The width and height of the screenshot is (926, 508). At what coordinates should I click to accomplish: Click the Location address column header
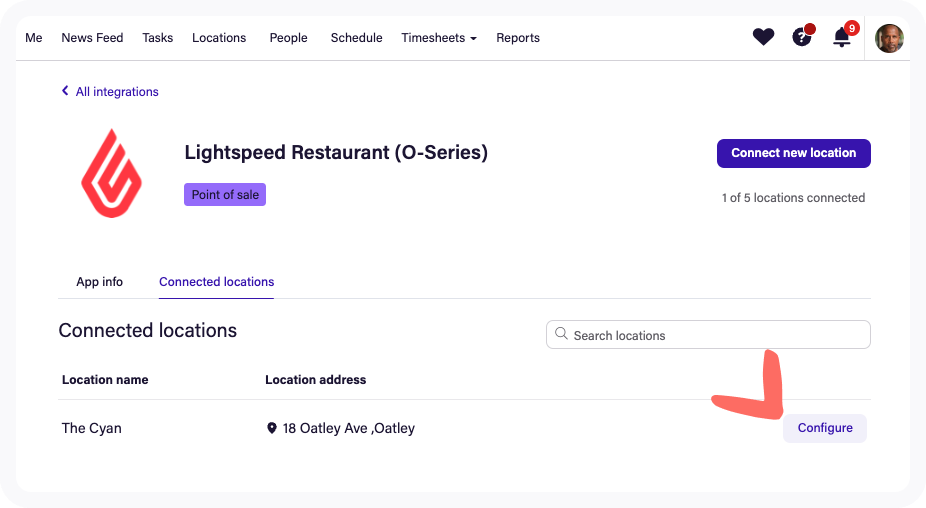315,380
